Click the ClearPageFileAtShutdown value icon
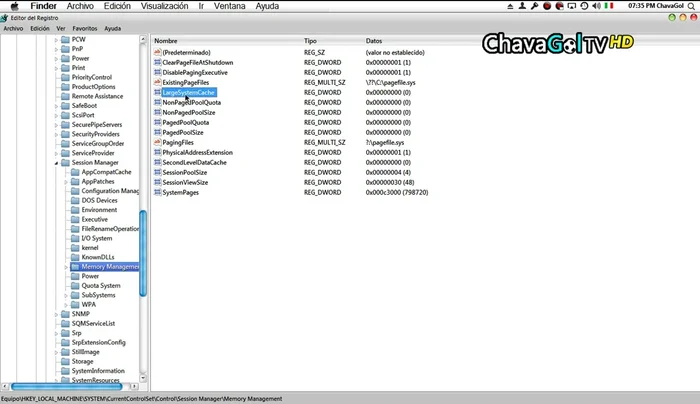Image resolution: width=700 pixels, height=404 pixels. coord(157,62)
